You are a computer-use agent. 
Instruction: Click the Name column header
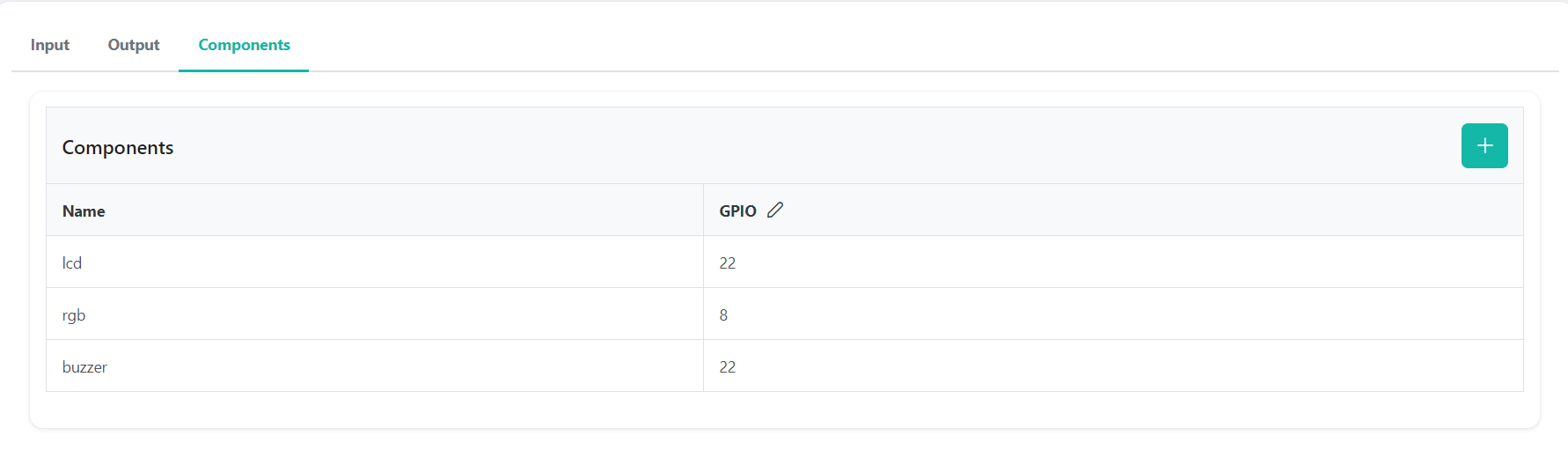pos(84,211)
